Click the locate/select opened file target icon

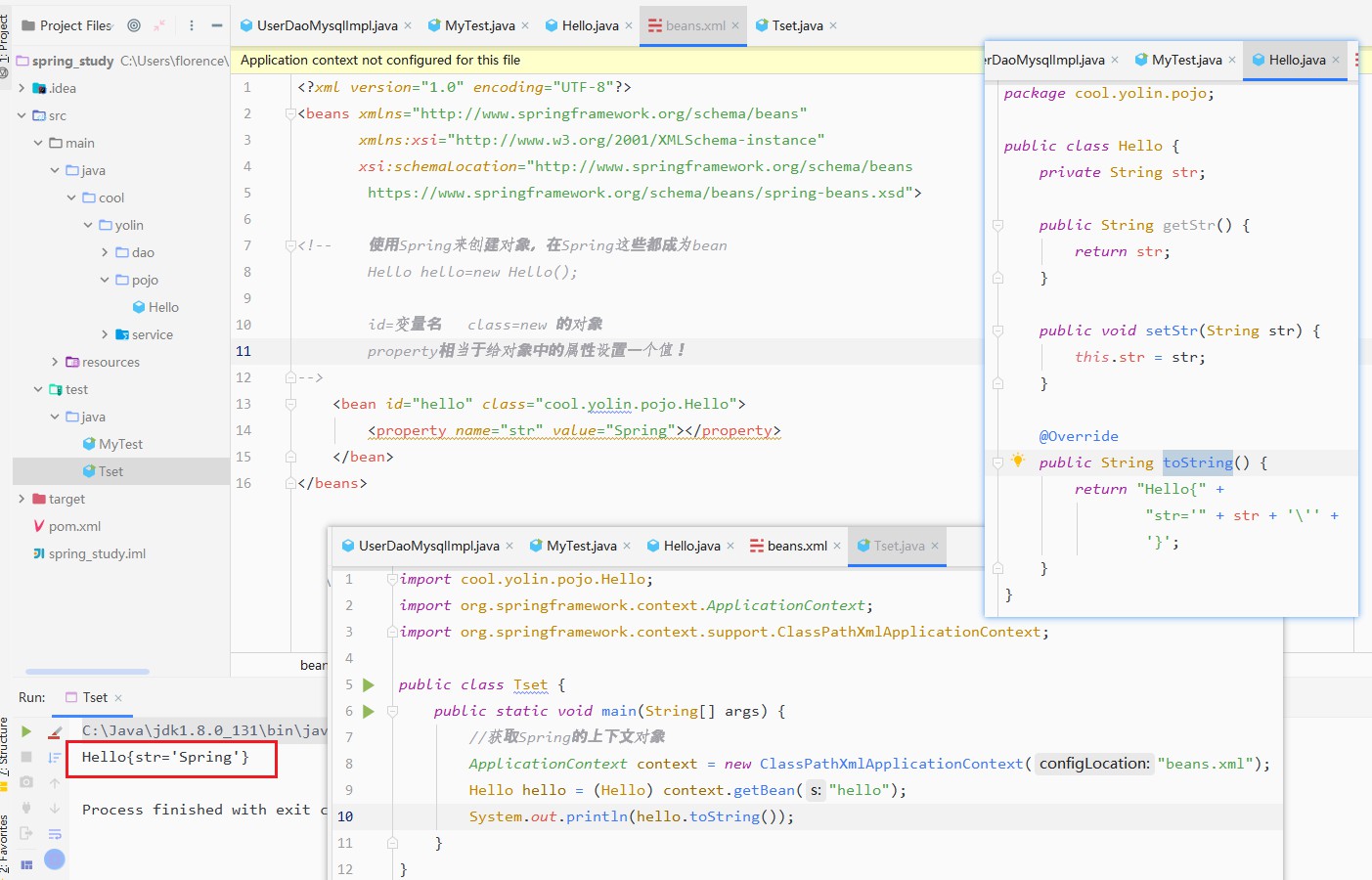pos(134,25)
